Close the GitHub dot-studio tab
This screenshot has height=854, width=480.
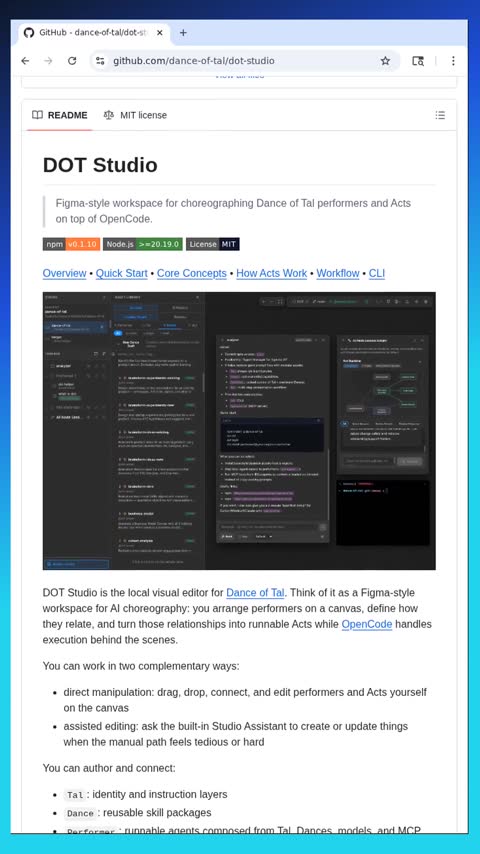point(160,33)
